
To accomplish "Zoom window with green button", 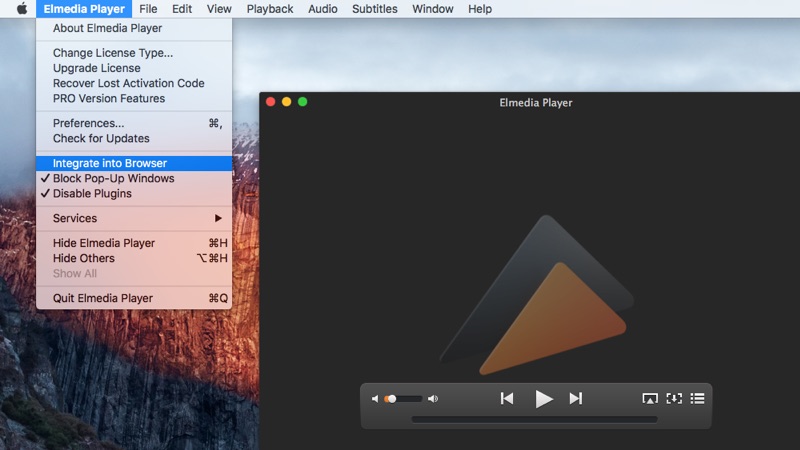I will tap(303, 102).
